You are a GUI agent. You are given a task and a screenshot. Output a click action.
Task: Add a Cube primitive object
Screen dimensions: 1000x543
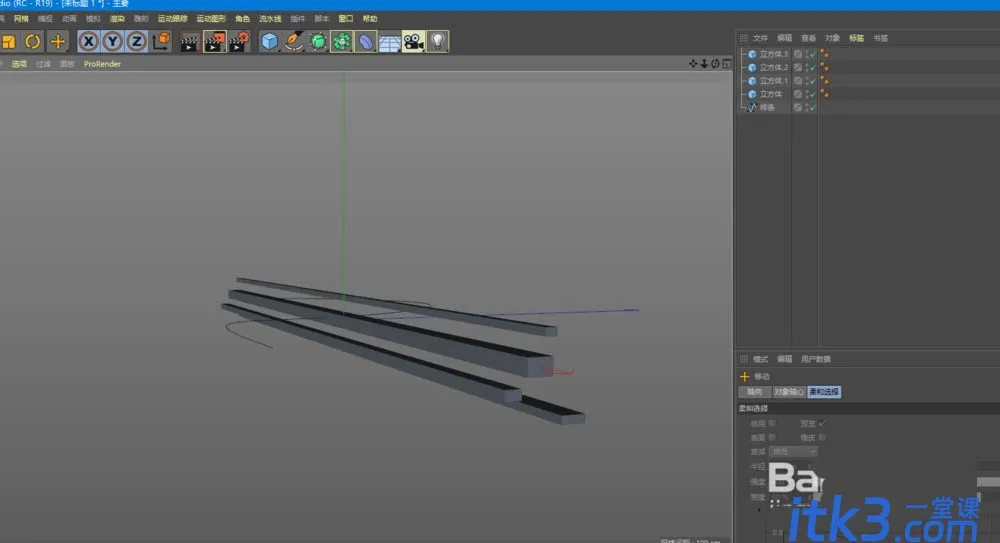[270, 41]
